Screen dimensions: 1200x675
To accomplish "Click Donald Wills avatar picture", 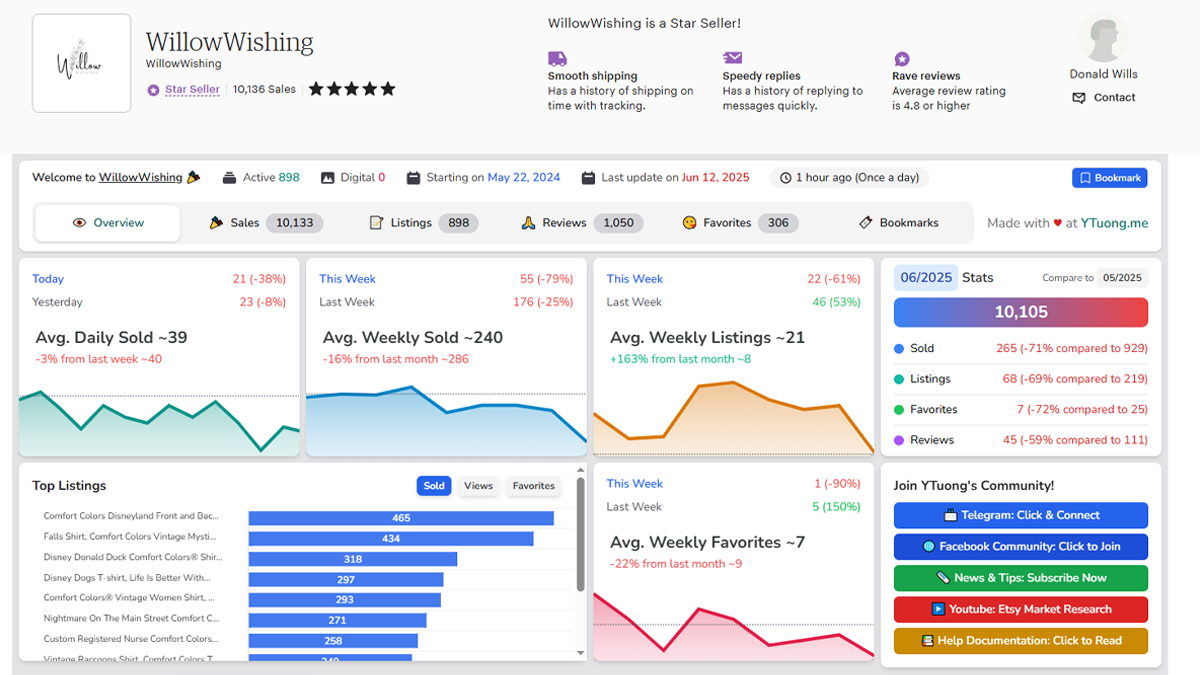I will [x=1103, y=39].
